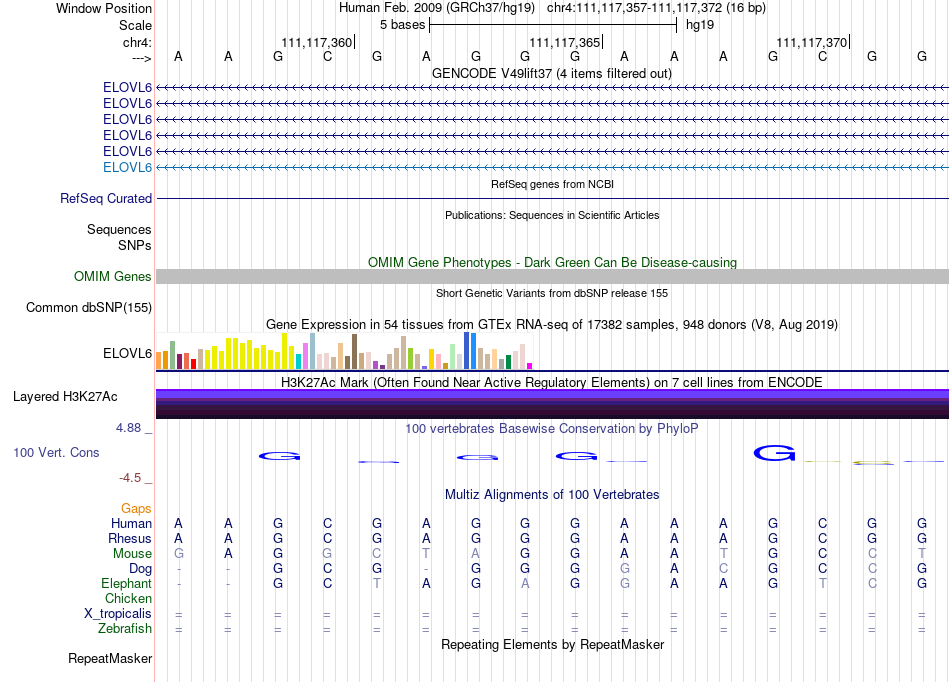Click the X_tropicalis alignment row label

click(118, 614)
